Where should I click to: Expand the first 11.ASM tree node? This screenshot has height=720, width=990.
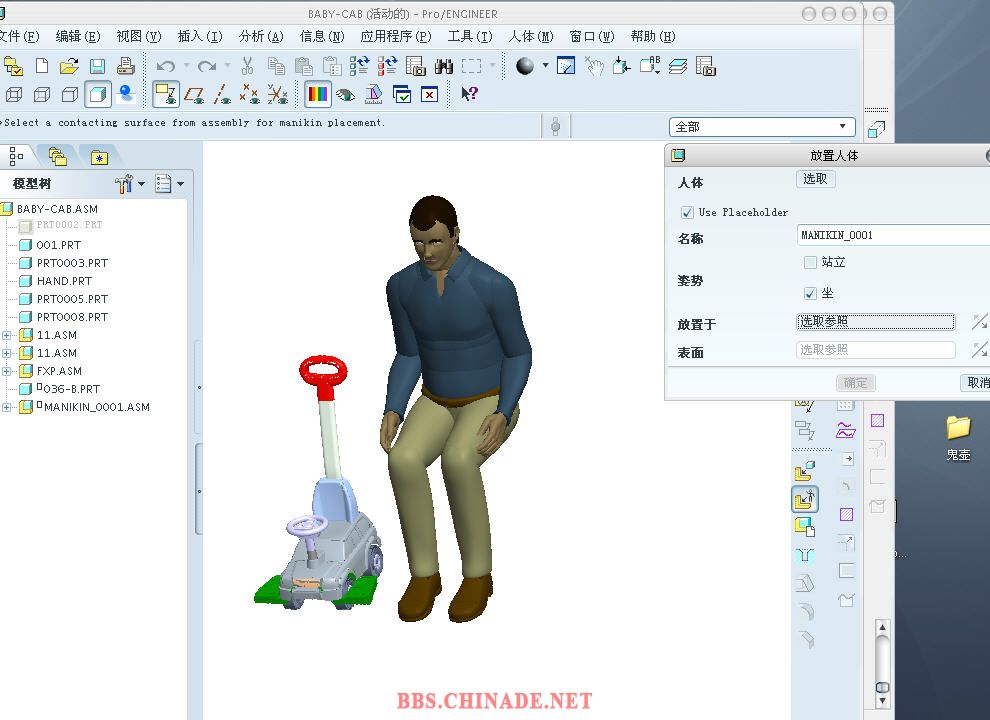coord(6,335)
